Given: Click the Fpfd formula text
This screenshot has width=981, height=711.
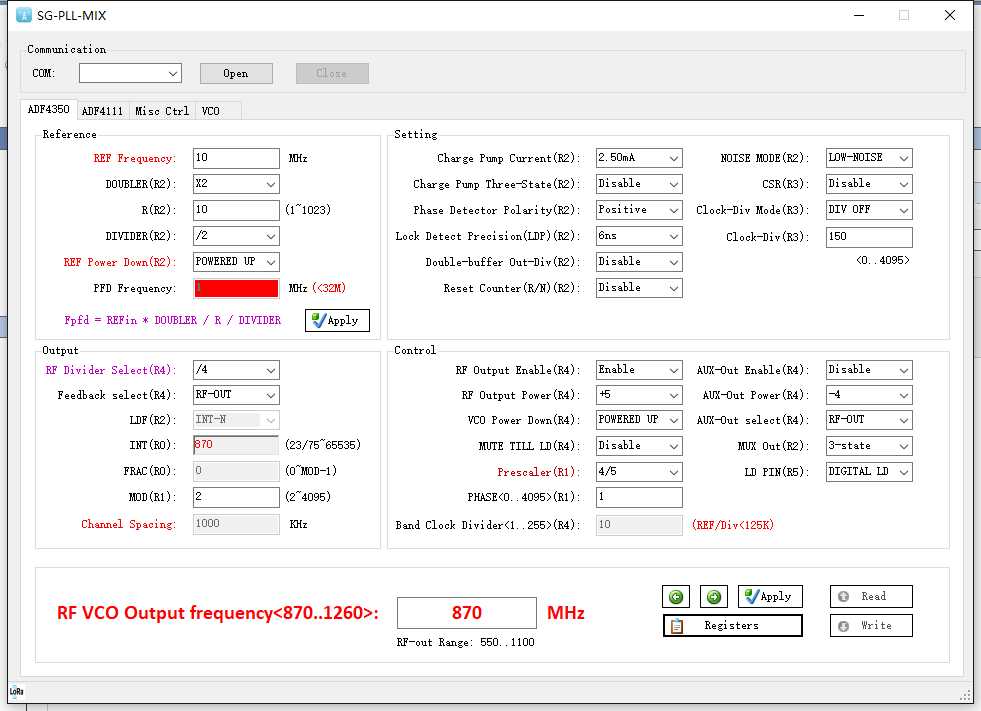Looking at the screenshot, I should [172, 320].
